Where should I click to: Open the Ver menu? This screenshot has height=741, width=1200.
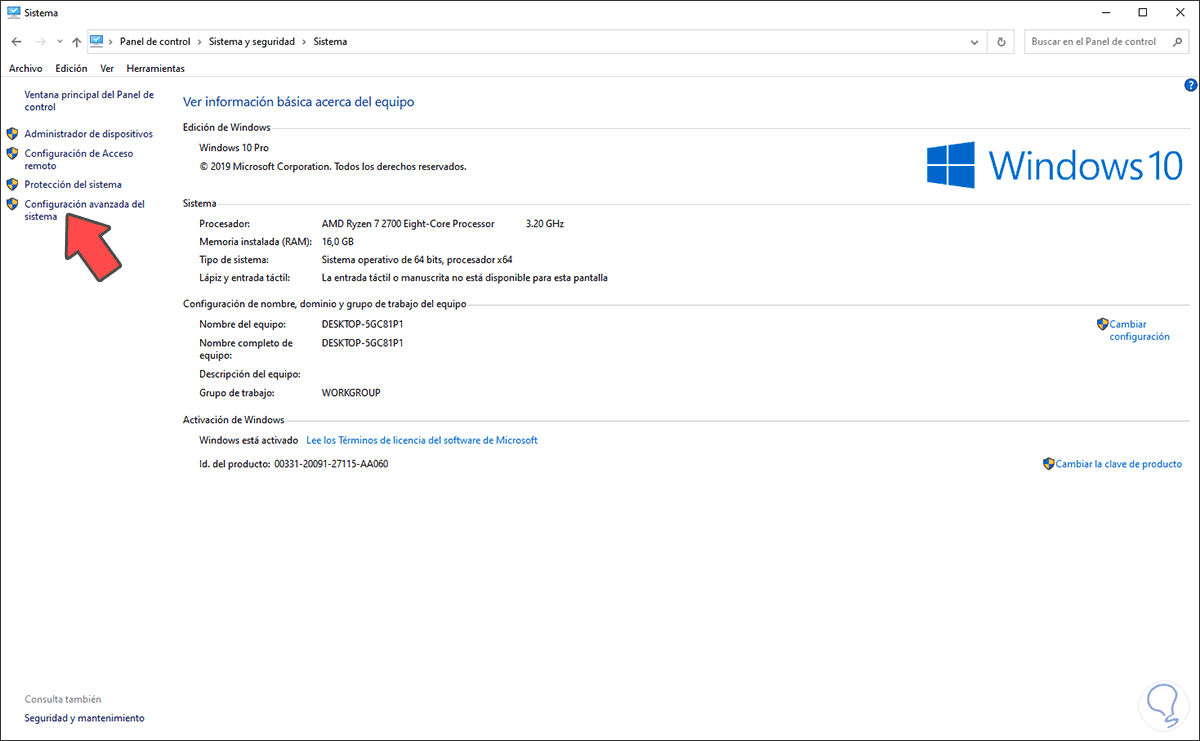click(107, 68)
